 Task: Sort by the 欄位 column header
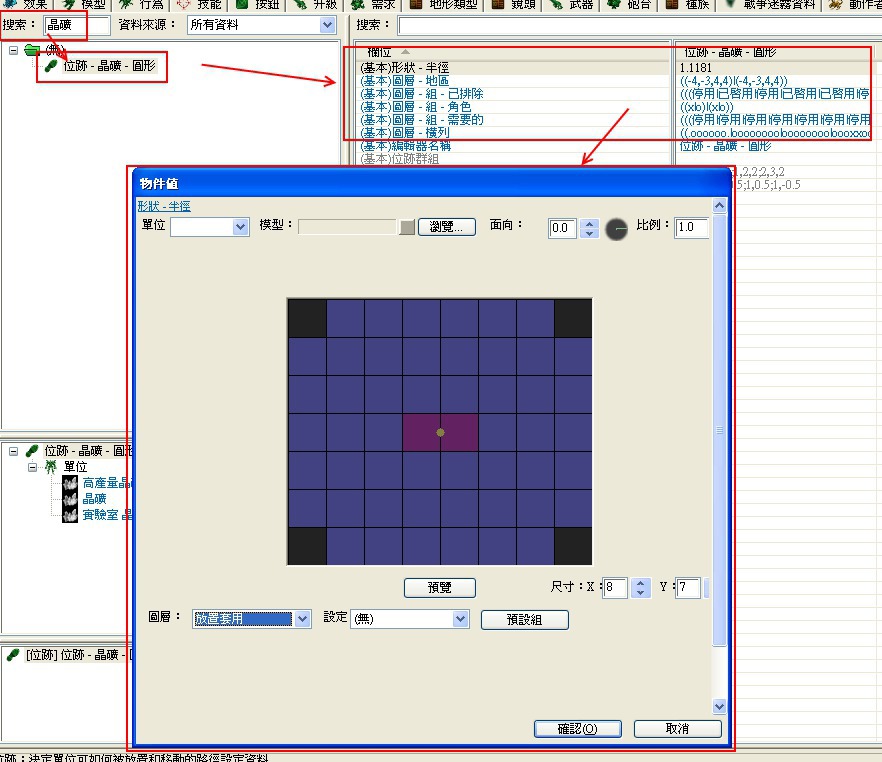[x=512, y=52]
